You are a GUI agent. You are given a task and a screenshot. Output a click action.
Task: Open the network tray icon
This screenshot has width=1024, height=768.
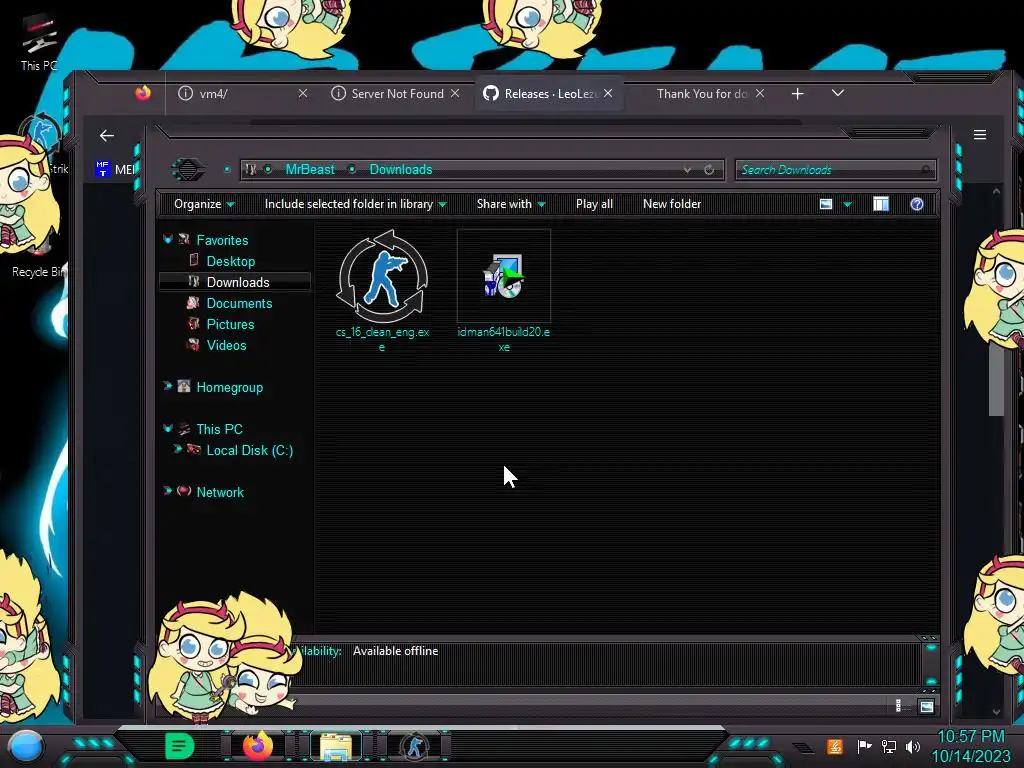click(888, 746)
